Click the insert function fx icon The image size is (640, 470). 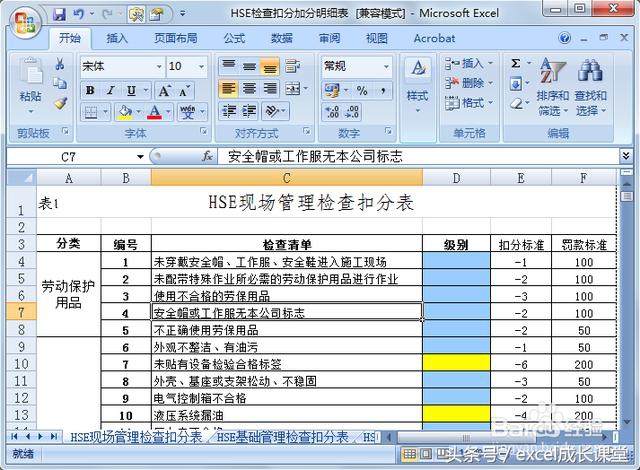[x=208, y=157]
